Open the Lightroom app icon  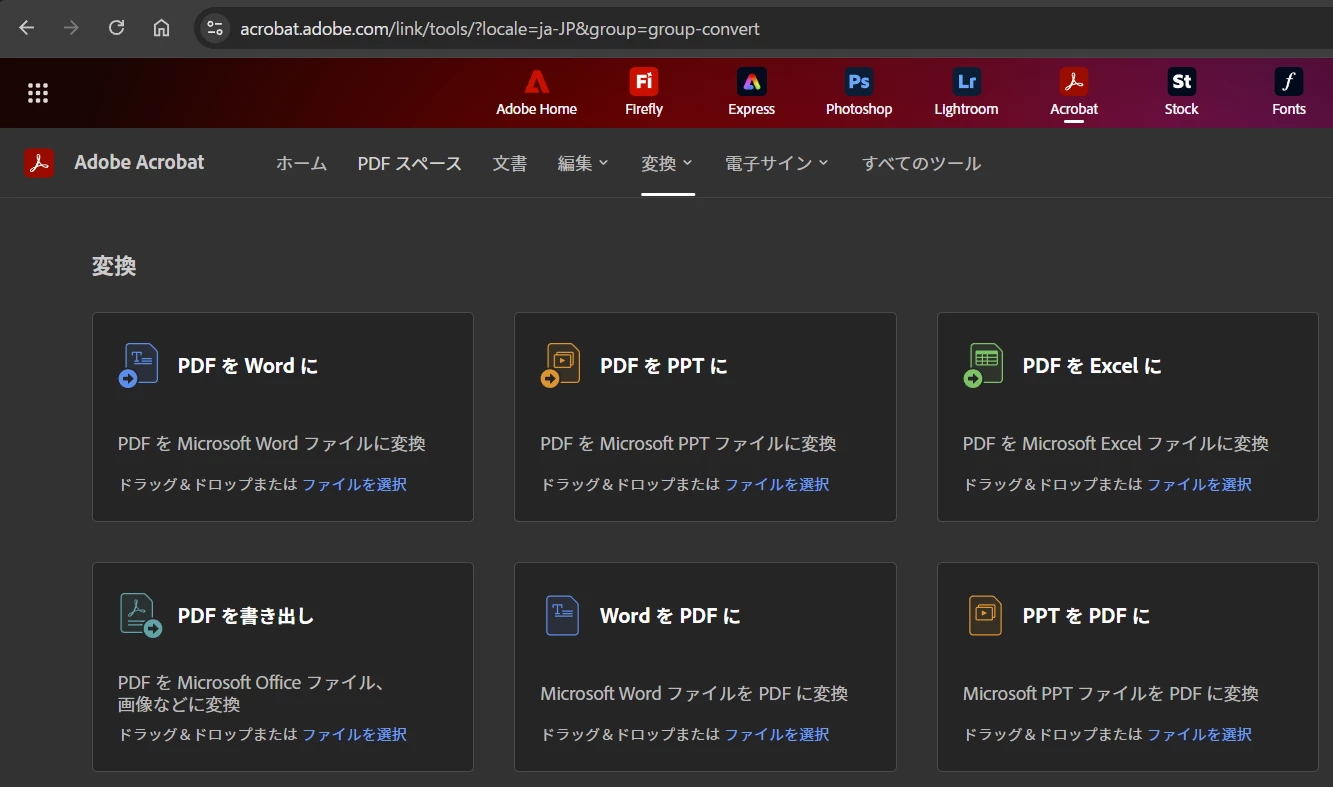(966, 82)
